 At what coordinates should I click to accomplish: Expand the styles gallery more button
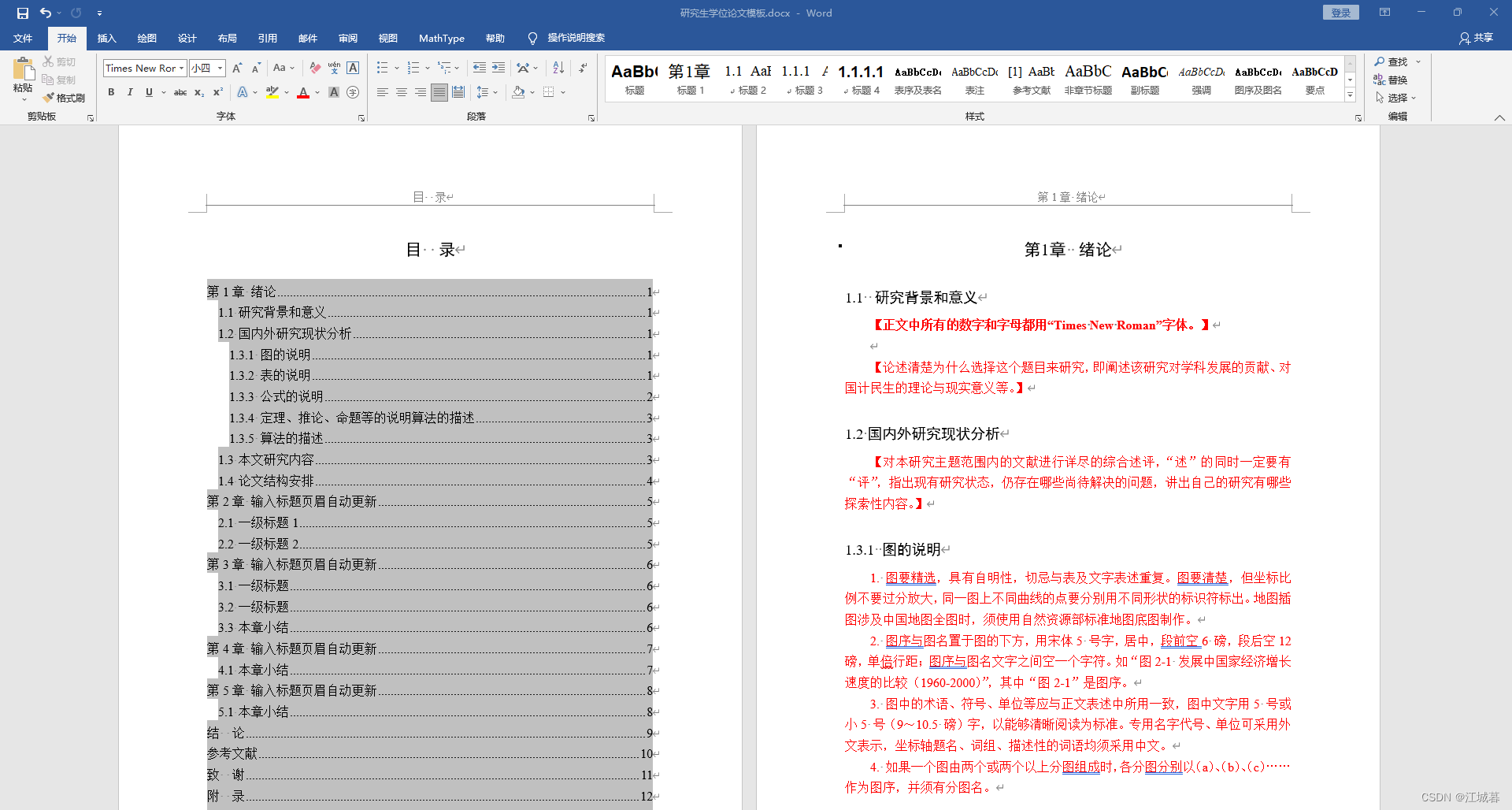click(x=1350, y=95)
